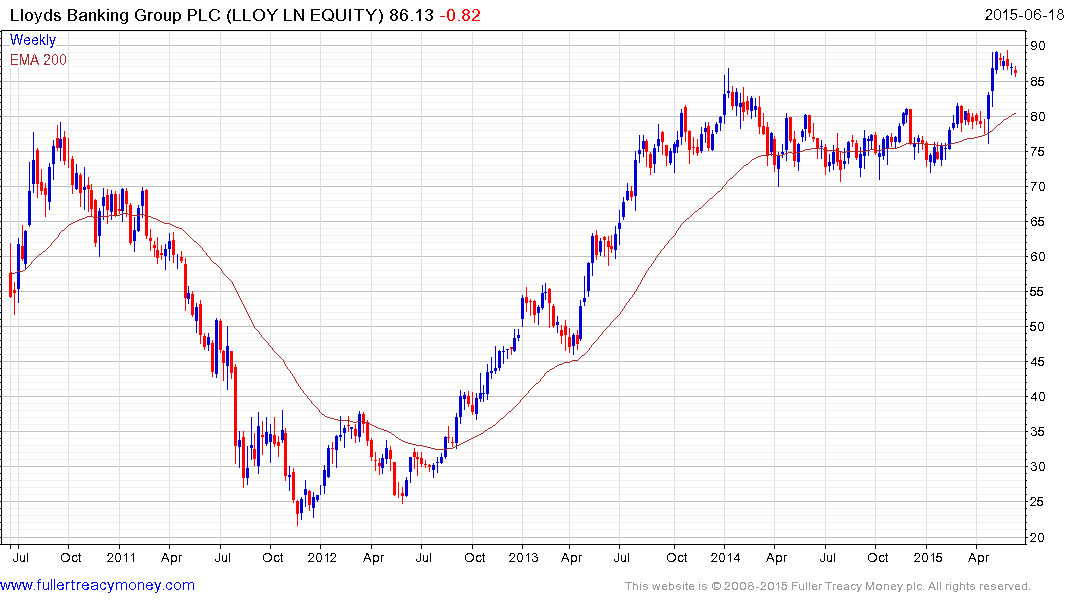Click the 20 price axis label
The height and width of the screenshot is (600, 1075).
[x=1037, y=538]
